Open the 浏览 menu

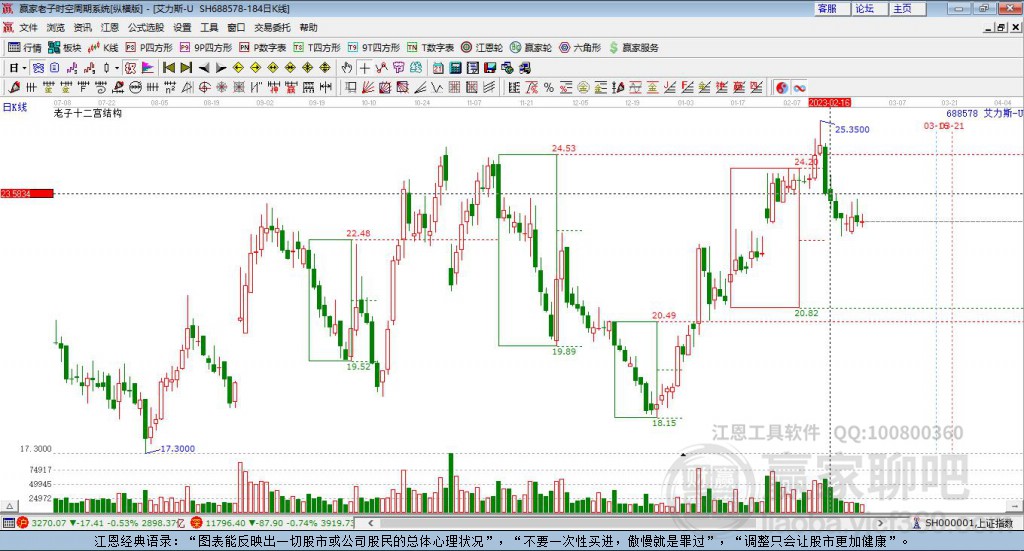56,27
